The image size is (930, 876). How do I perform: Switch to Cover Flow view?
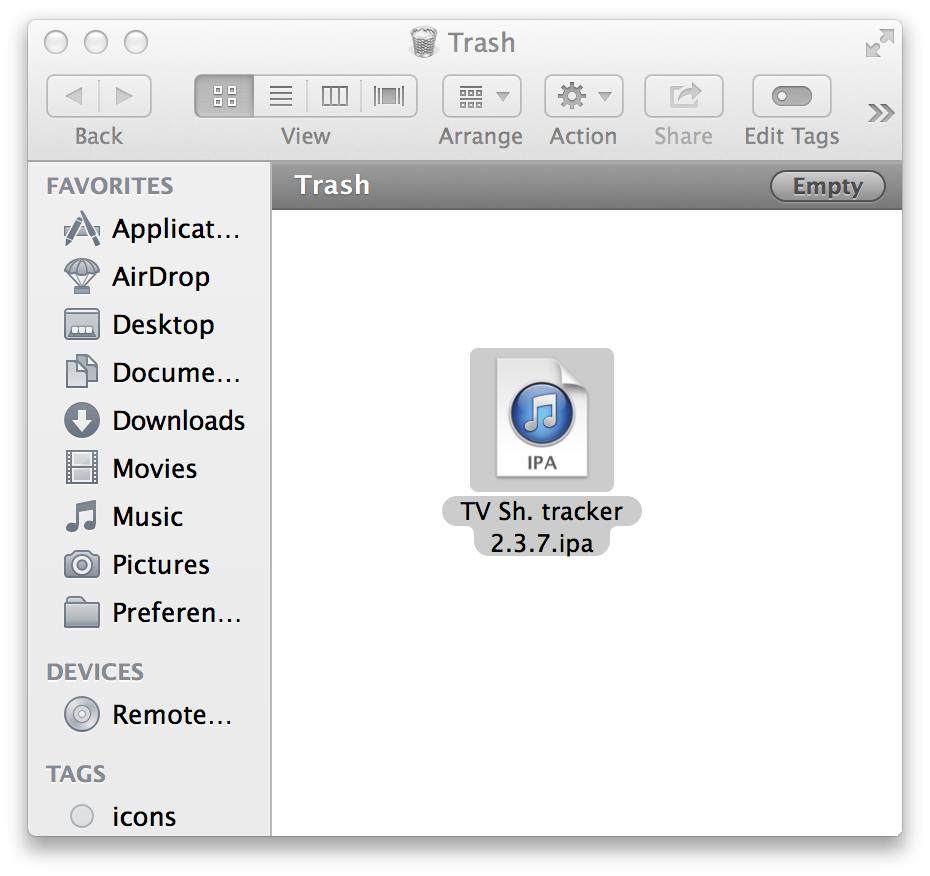click(x=390, y=96)
